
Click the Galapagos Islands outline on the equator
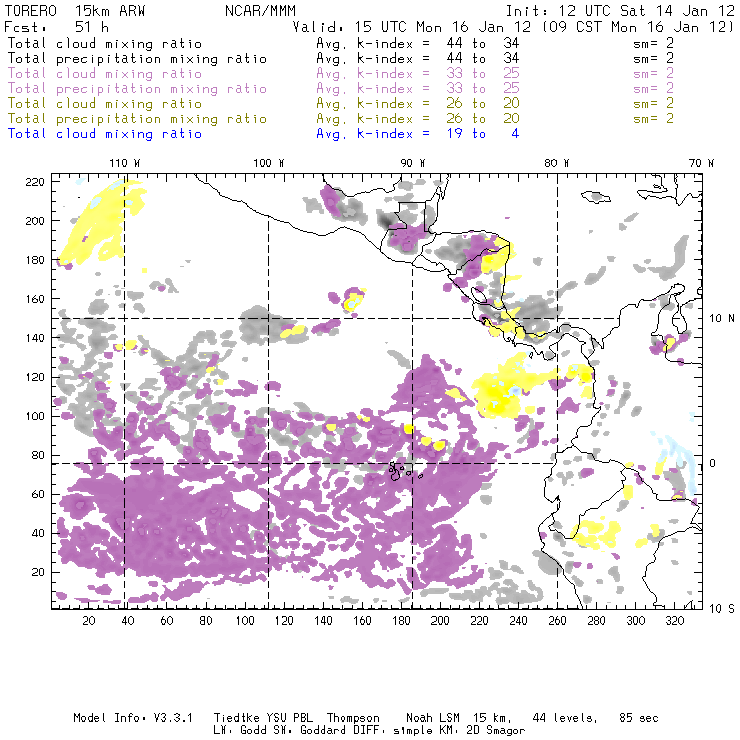point(401,467)
